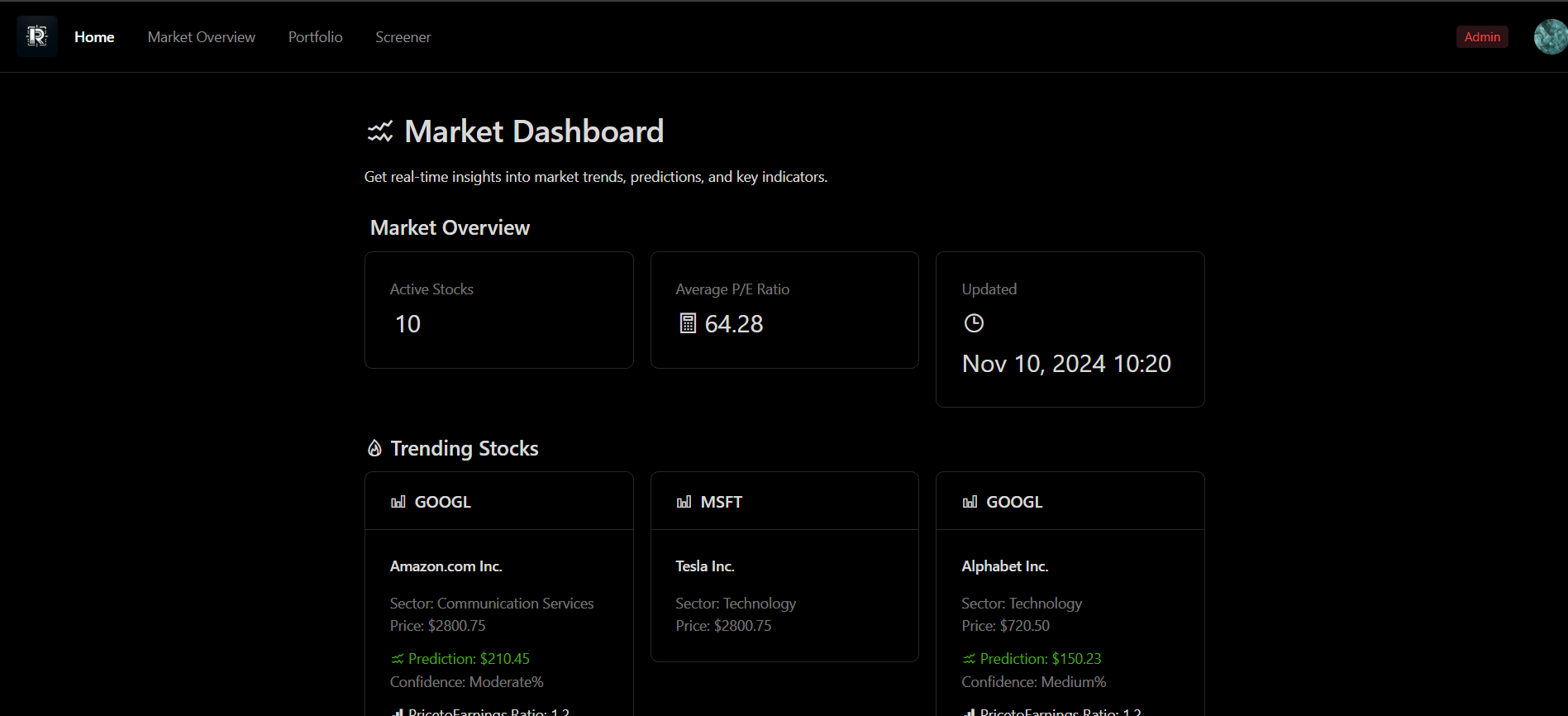Screen dimensions: 1568x716
Task: Click Price: $720.50 text
Action: pyautogui.click(x=1005, y=626)
